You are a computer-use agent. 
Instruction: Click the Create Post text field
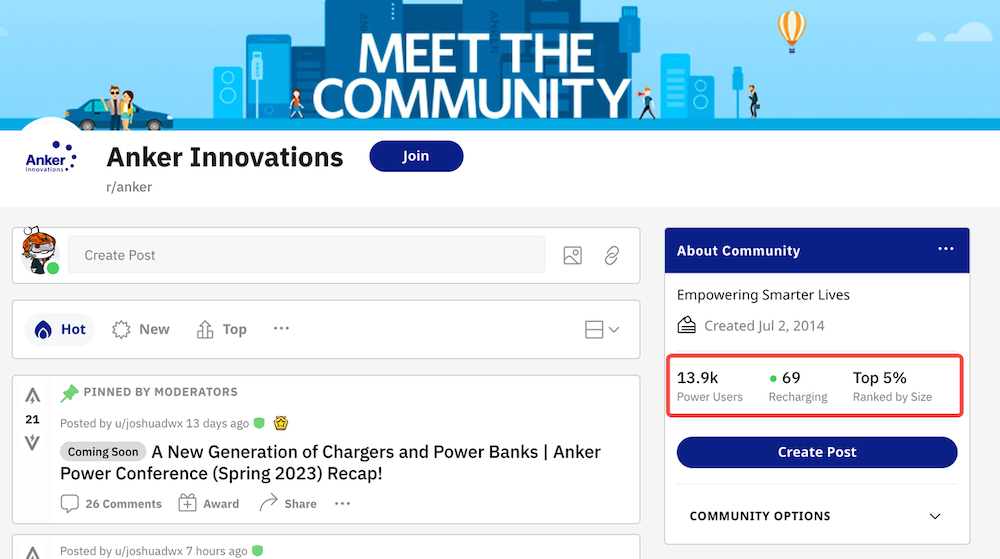(306, 255)
